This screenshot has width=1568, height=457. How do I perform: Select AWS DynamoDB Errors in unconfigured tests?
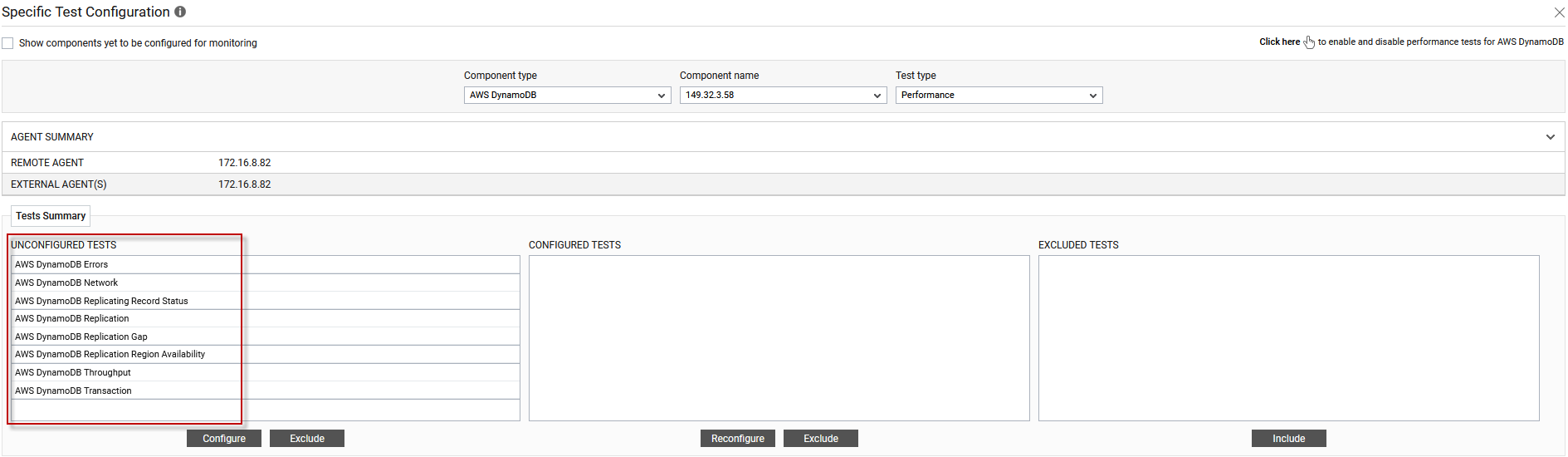[x=266, y=264]
